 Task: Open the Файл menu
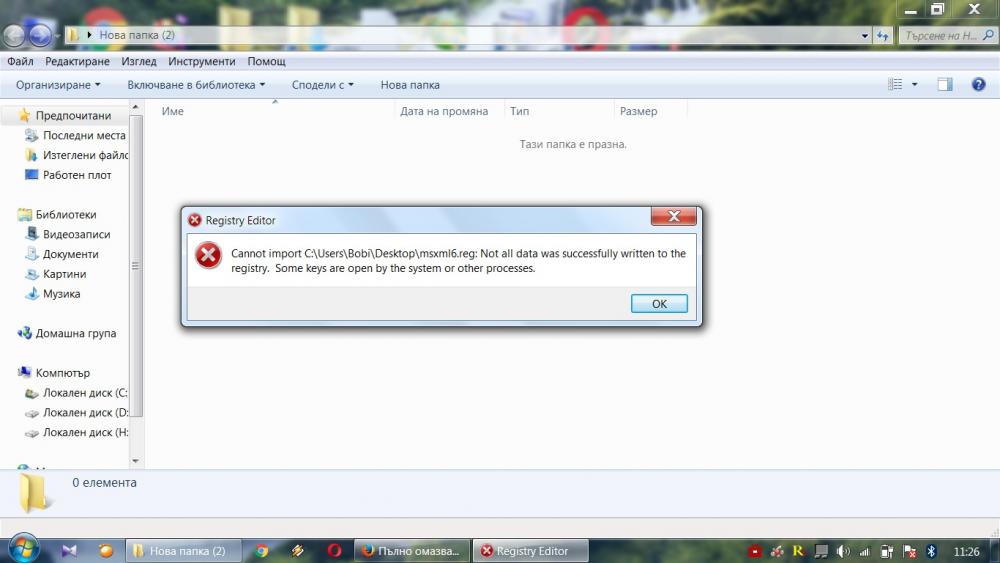pyautogui.click(x=20, y=61)
